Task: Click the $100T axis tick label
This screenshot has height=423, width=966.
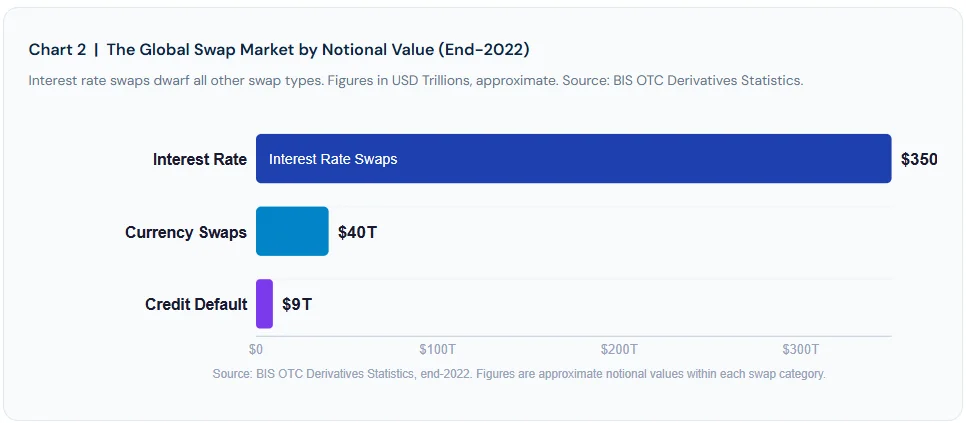Action: (x=437, y=350)
